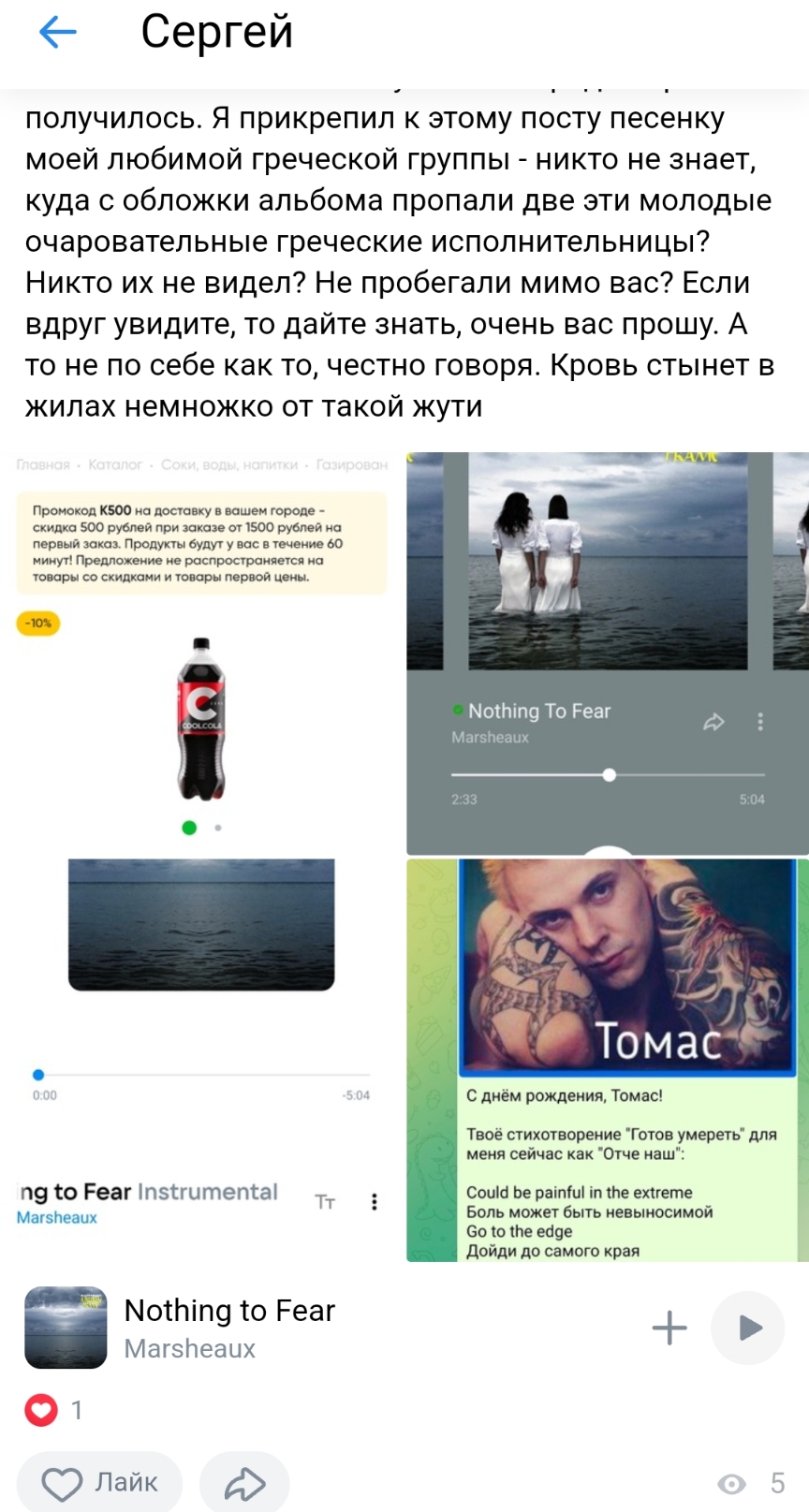The height and width of the screenshot is (1512, 809).
Task: Share the post via arrow button
Action: click(245, 1484)
